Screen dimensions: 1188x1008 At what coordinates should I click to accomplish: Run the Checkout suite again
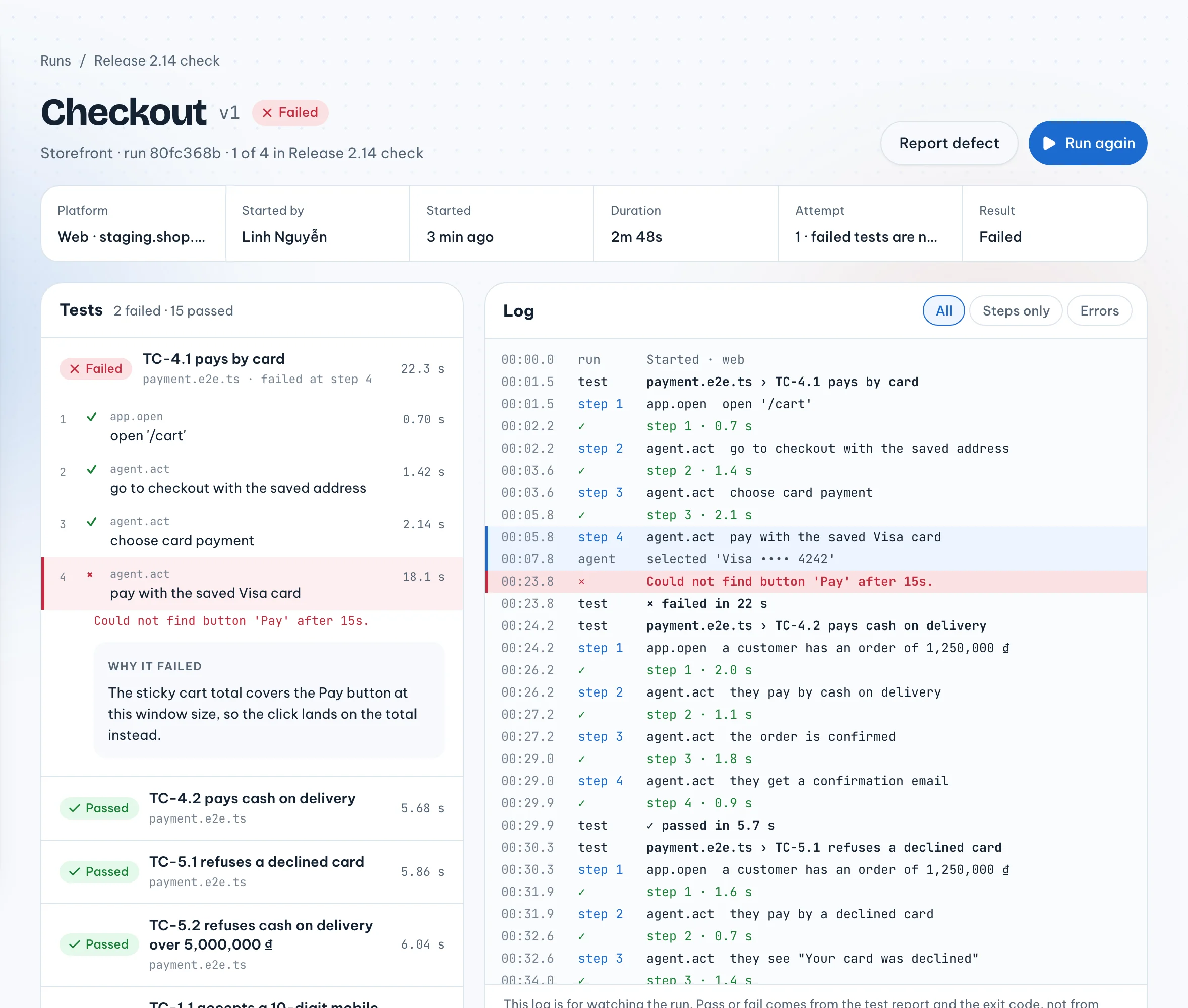(x=1087, y=143)
